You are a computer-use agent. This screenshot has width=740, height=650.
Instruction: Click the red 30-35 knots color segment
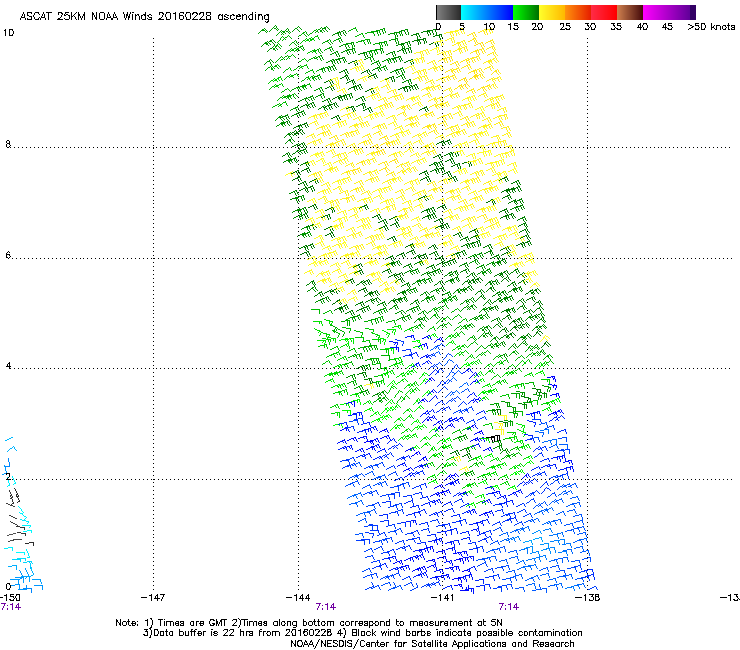(604, 12)
